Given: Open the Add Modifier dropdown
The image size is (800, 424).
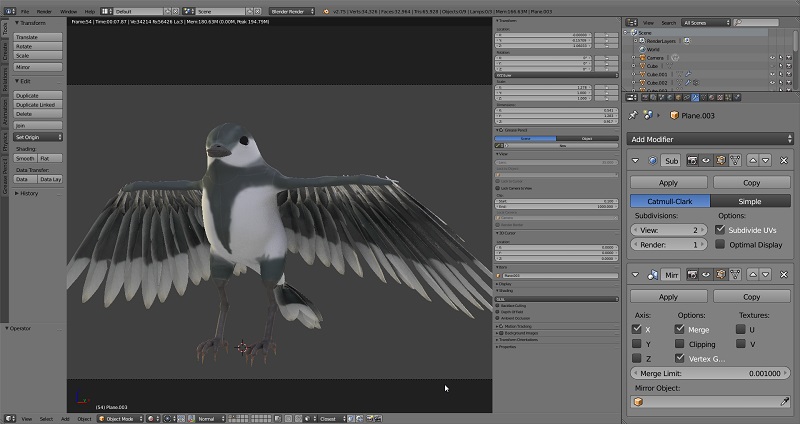Looking at the screenshot, I should point(710,139).
